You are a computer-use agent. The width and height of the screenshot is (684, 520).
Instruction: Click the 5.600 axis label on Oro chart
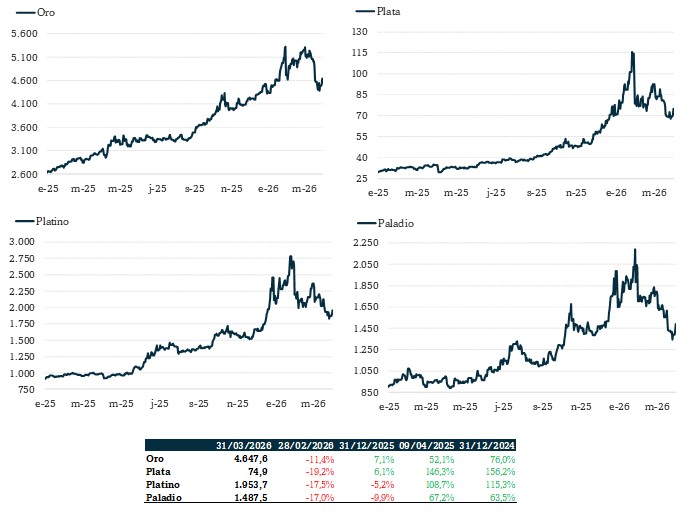[x=23, y=33]
